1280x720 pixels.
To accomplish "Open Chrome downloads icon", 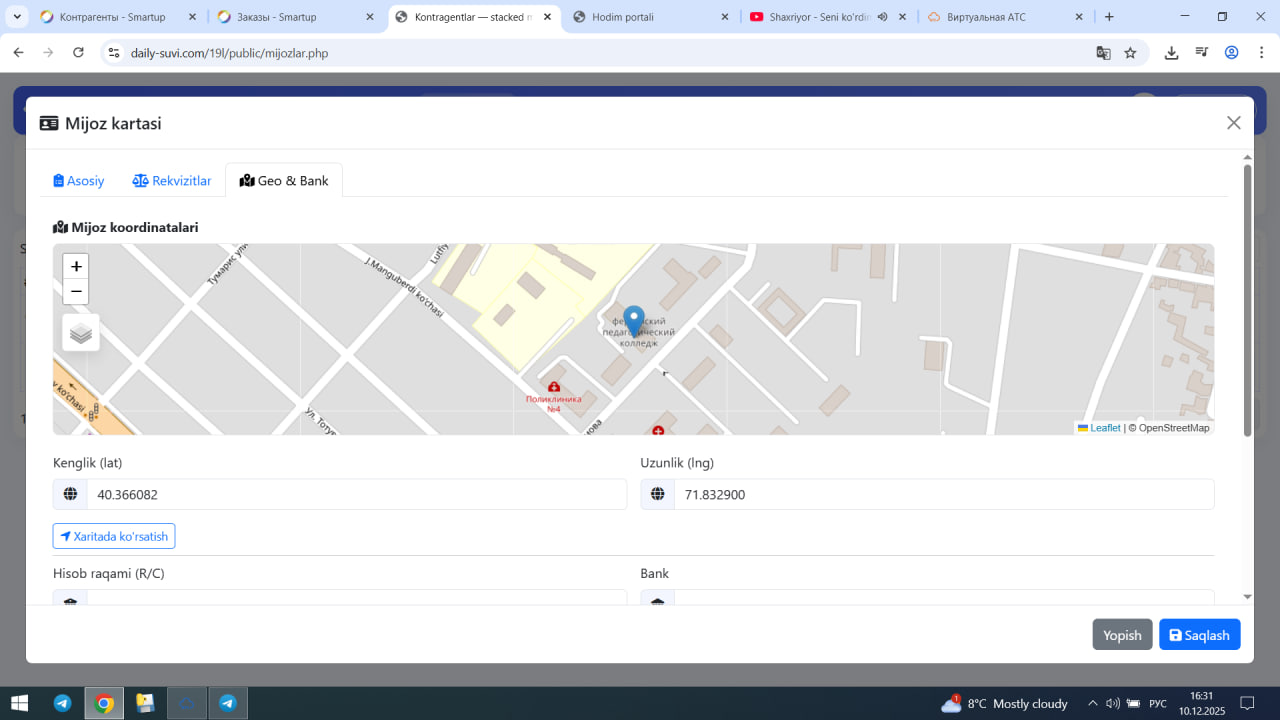I will coord(1171,53).
